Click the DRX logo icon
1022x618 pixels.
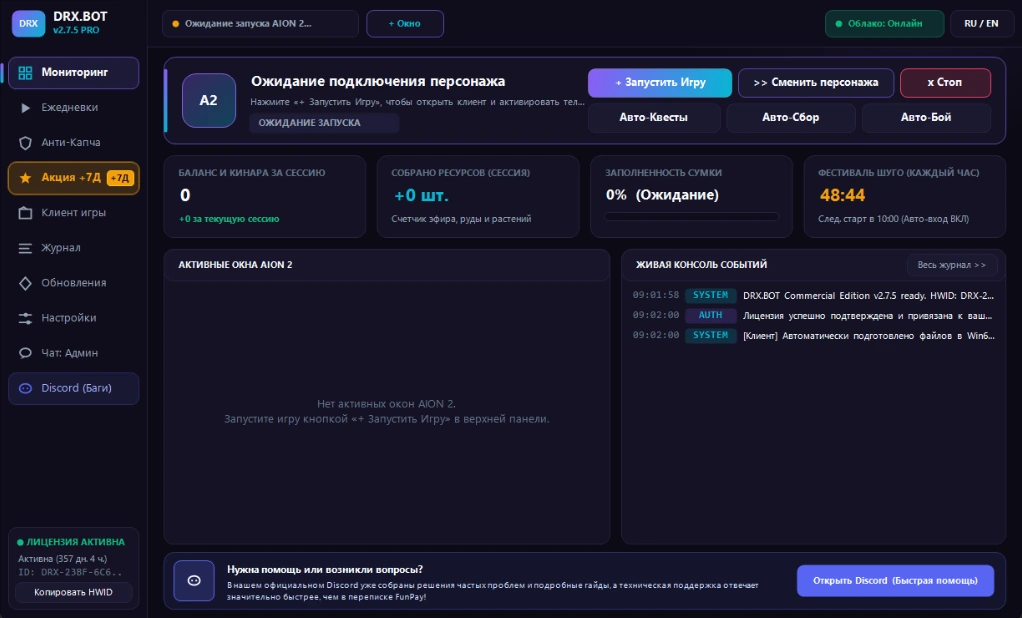tap(28, 23)
